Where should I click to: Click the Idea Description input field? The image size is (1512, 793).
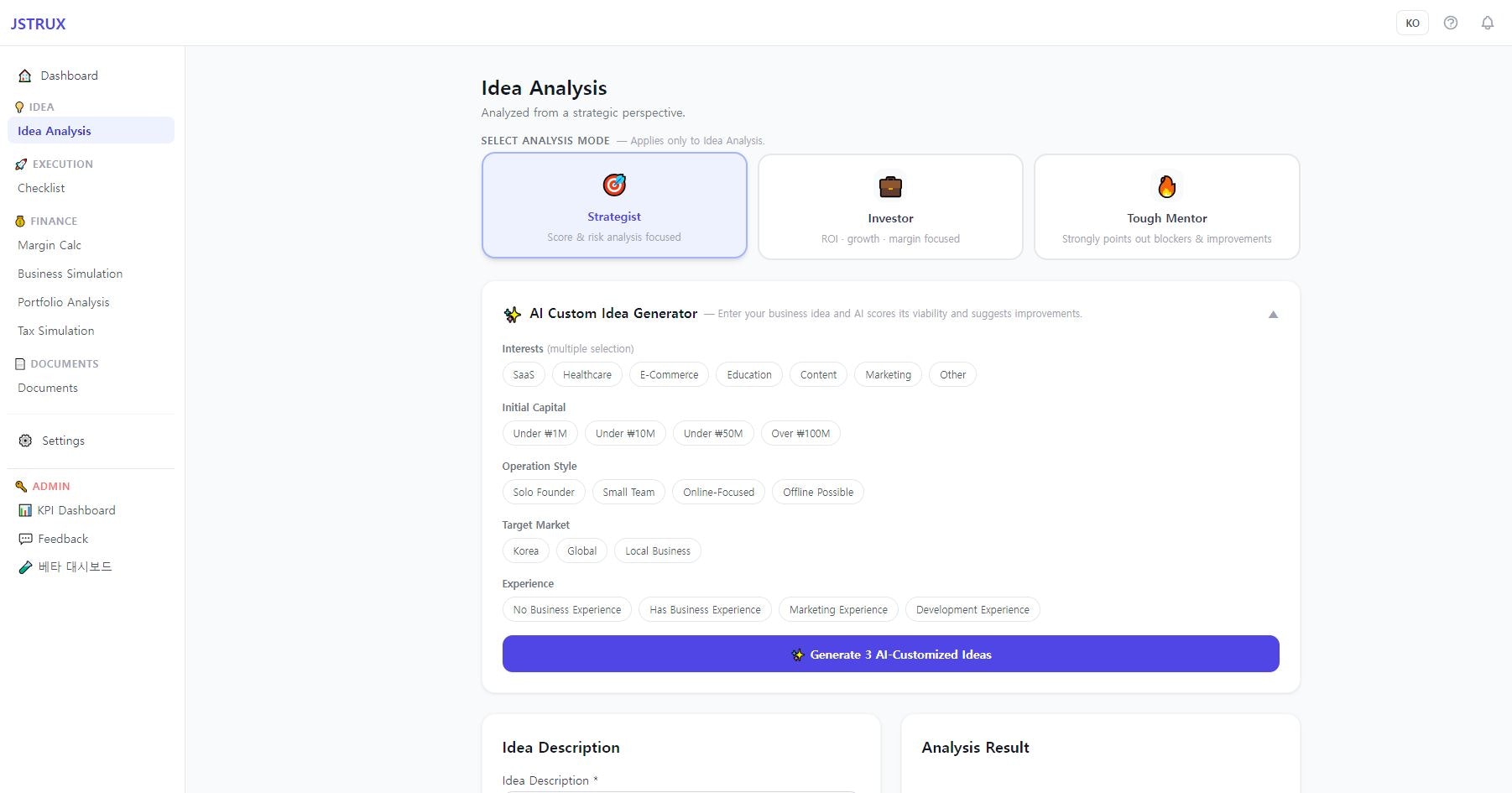680,790
